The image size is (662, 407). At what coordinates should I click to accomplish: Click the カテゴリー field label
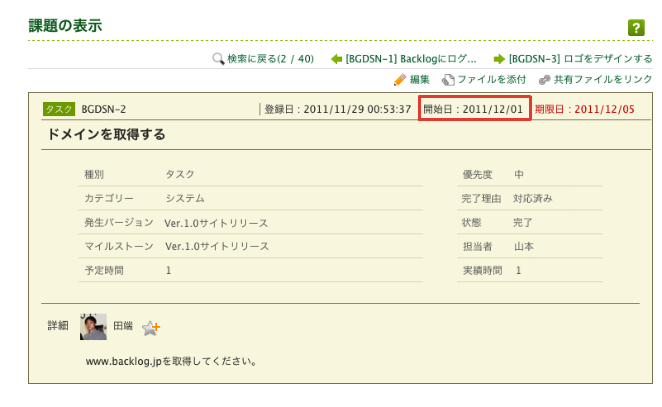click(x=109, y=198)
